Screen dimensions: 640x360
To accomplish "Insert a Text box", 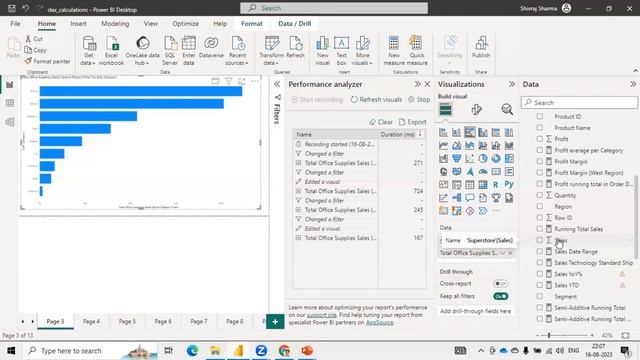I will [341, 51].
